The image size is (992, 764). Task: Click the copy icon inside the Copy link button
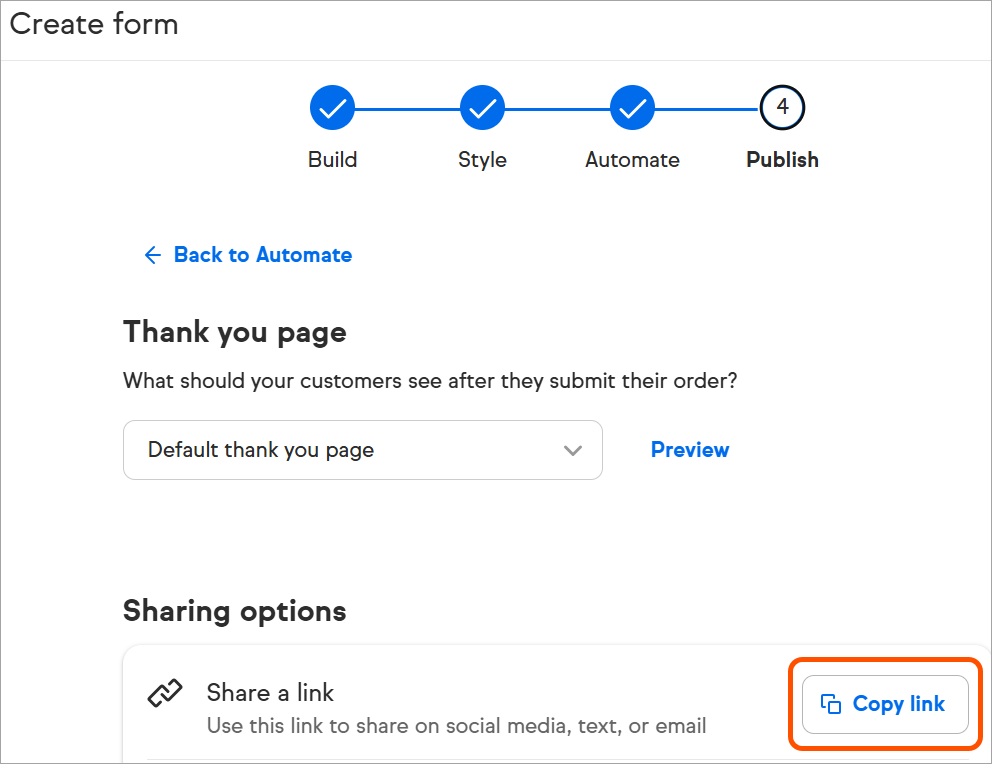point(831,704)
